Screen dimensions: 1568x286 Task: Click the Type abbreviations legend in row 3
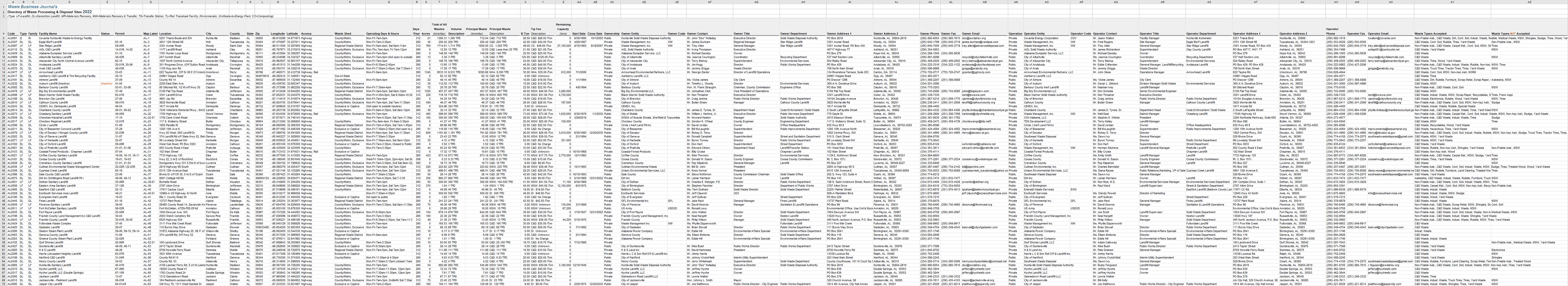140,16
